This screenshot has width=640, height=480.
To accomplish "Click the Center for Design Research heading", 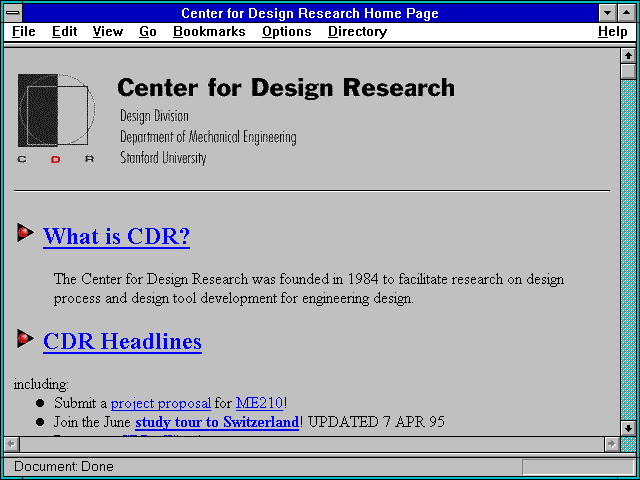I will pos(286,88).
